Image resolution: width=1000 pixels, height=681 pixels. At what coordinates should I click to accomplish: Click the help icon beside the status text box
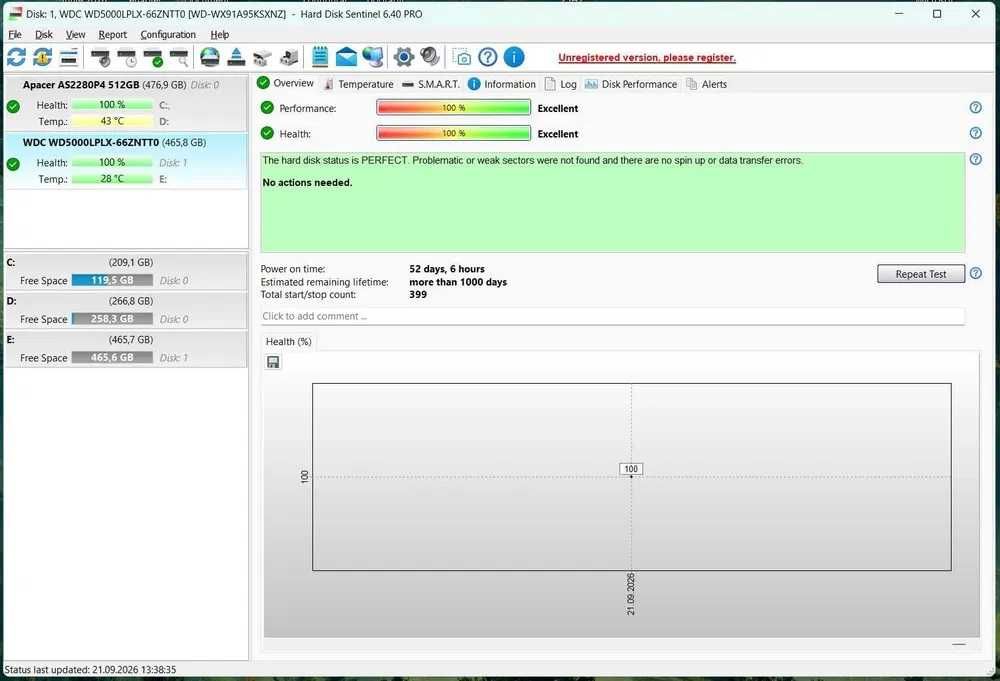coord(976,159)
